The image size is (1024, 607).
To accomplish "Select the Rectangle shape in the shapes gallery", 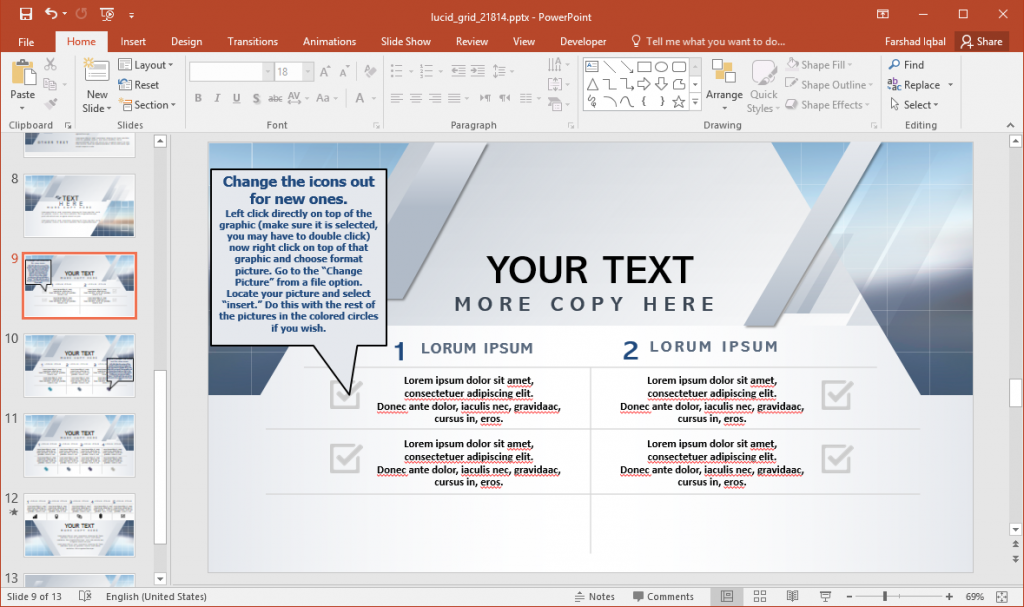I will pos(645,67).
